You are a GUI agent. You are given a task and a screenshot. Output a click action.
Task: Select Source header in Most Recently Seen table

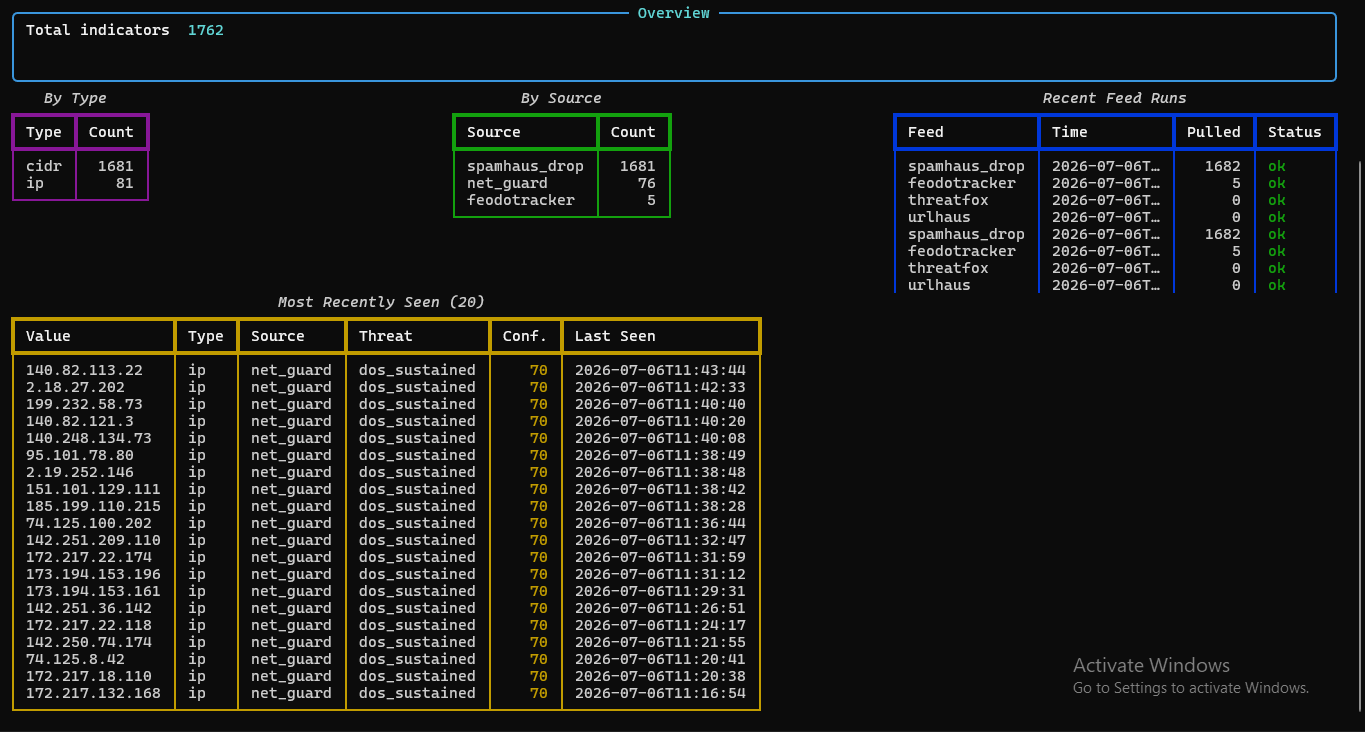[278, 336]
